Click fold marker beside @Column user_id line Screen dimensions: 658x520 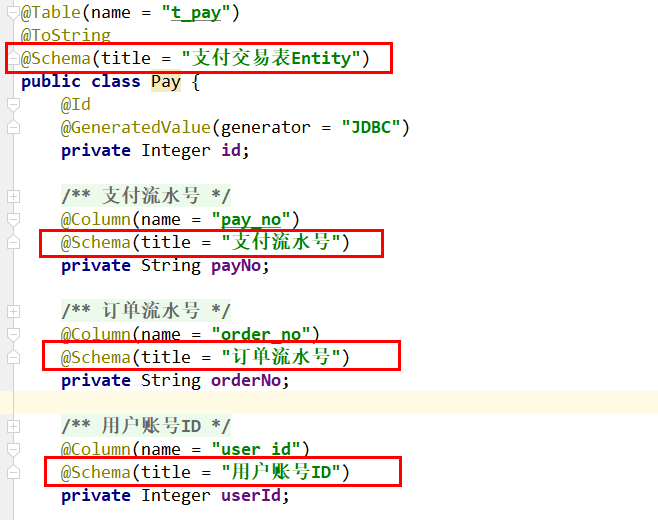coord(13,449)
